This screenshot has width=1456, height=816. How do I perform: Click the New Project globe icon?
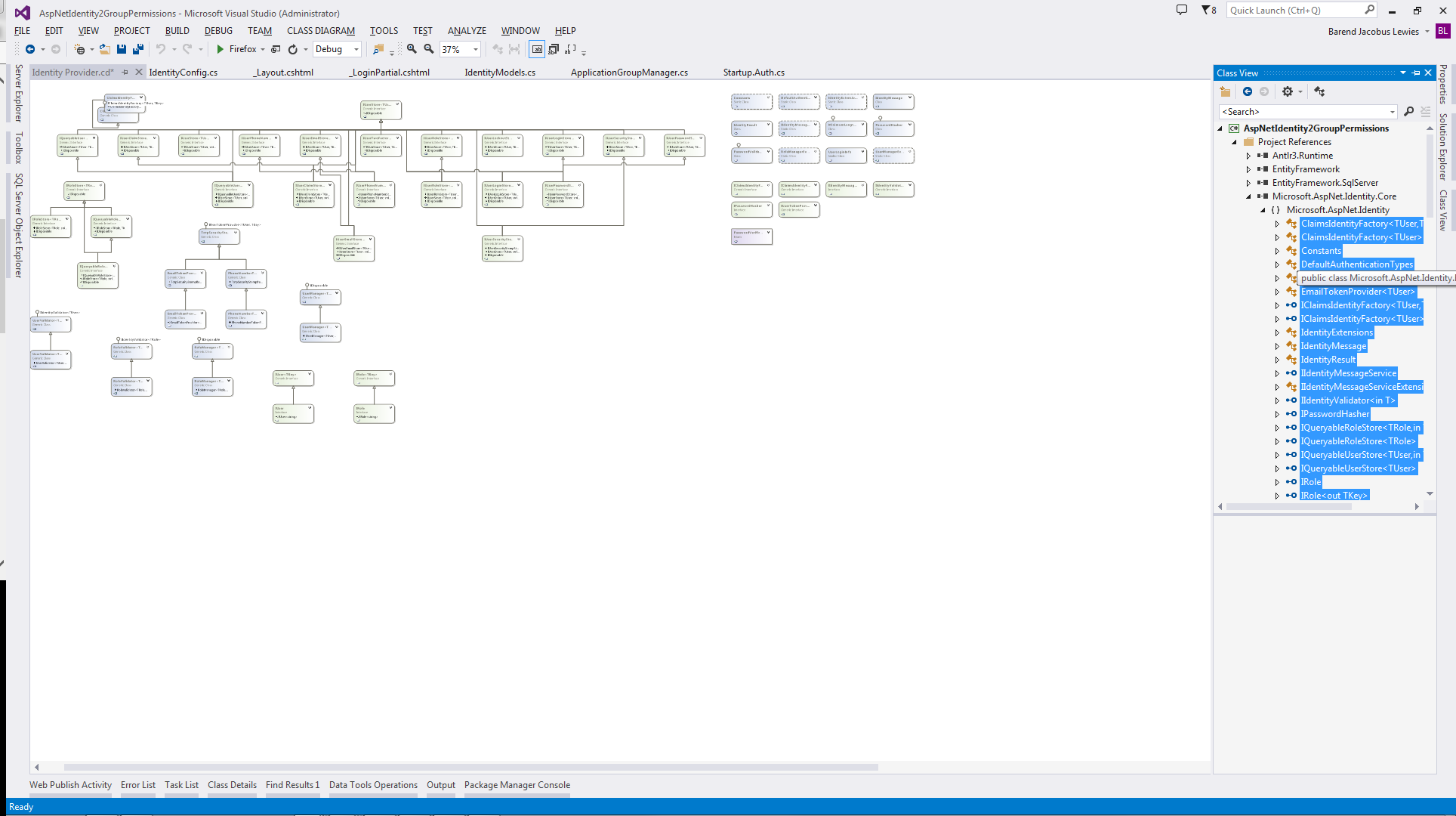coord(79,49)
